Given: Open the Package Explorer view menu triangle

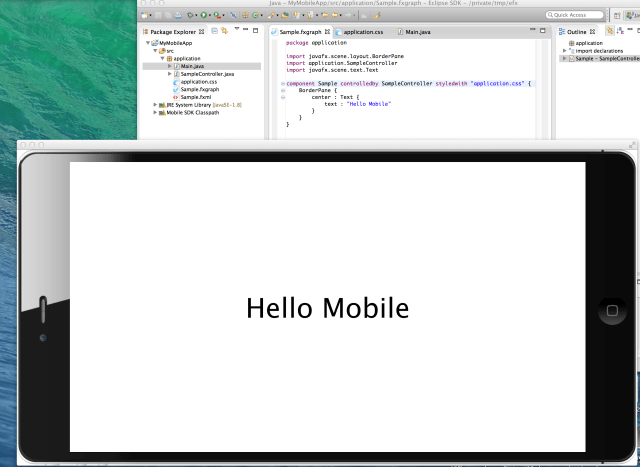Looking at the screenshot, I should click(236, 29).
